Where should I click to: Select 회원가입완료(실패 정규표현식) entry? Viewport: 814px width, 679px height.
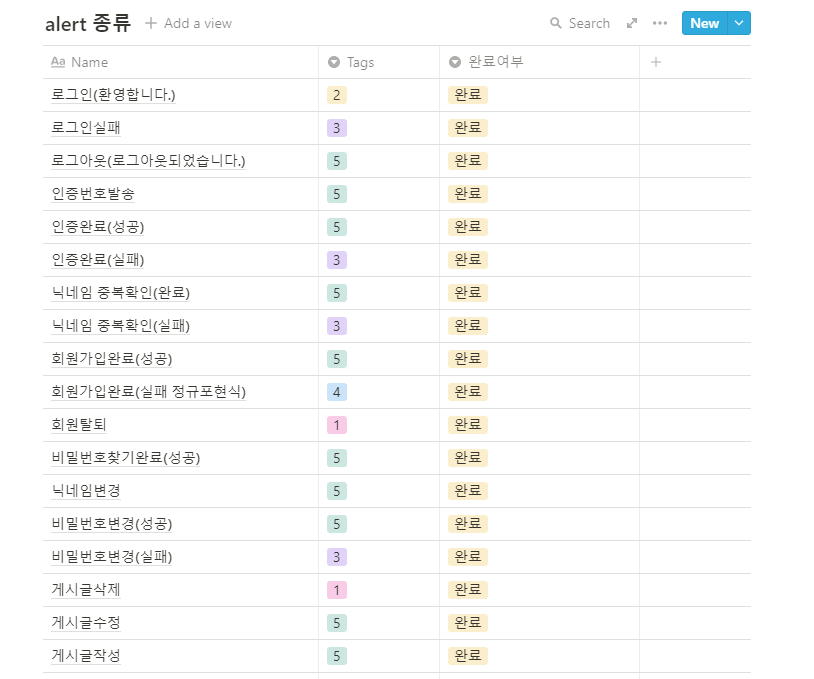pyautogui.click(x=148, y=391)
